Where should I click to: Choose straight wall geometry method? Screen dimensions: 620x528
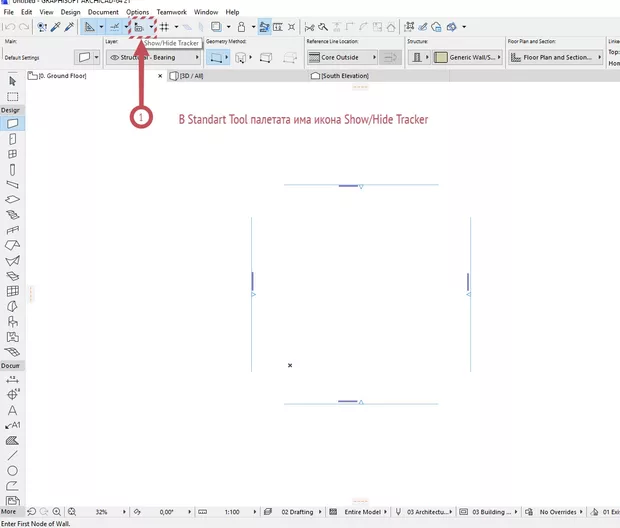tap(216, 58)
